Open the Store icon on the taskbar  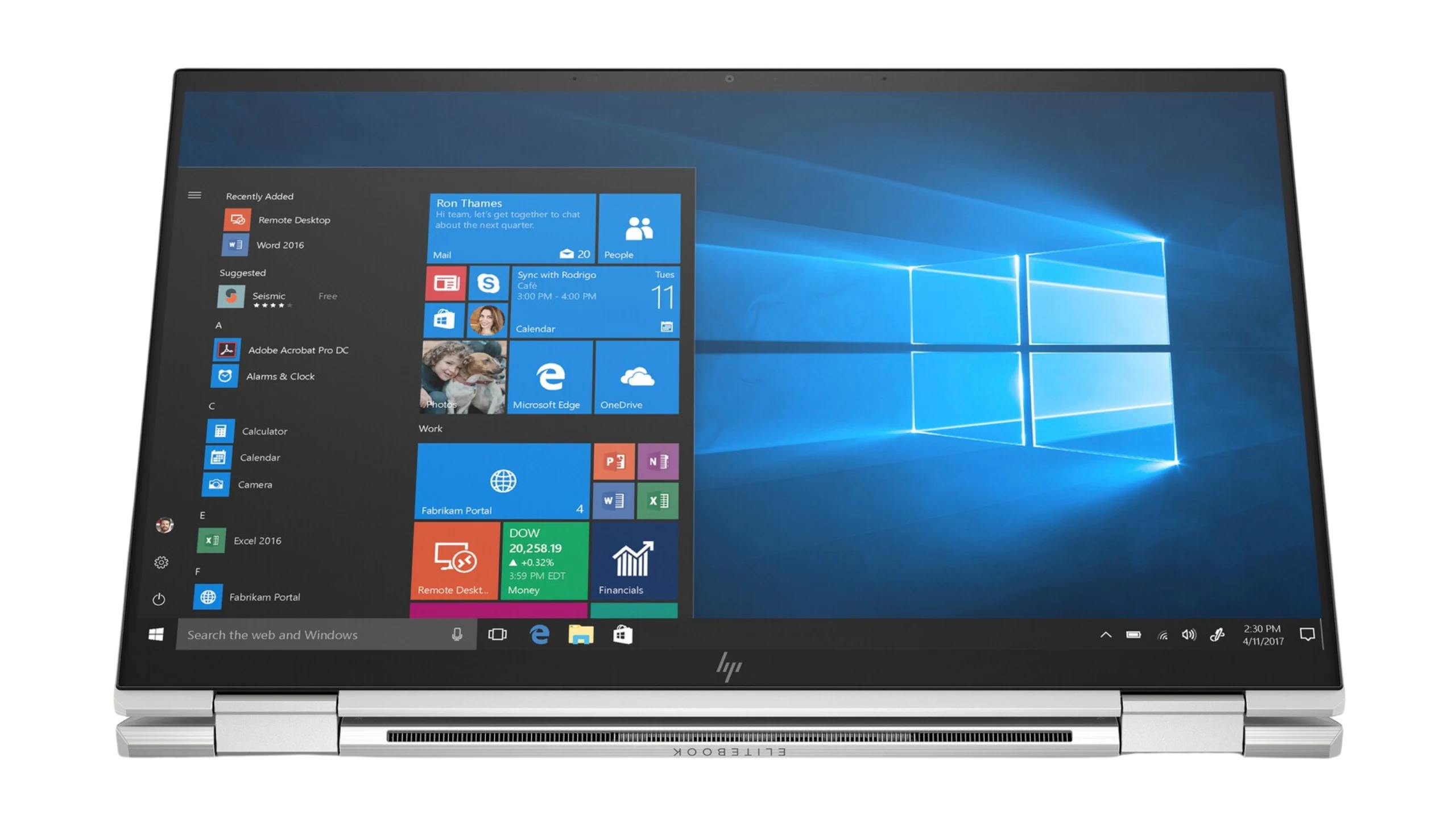coord(623,634)
